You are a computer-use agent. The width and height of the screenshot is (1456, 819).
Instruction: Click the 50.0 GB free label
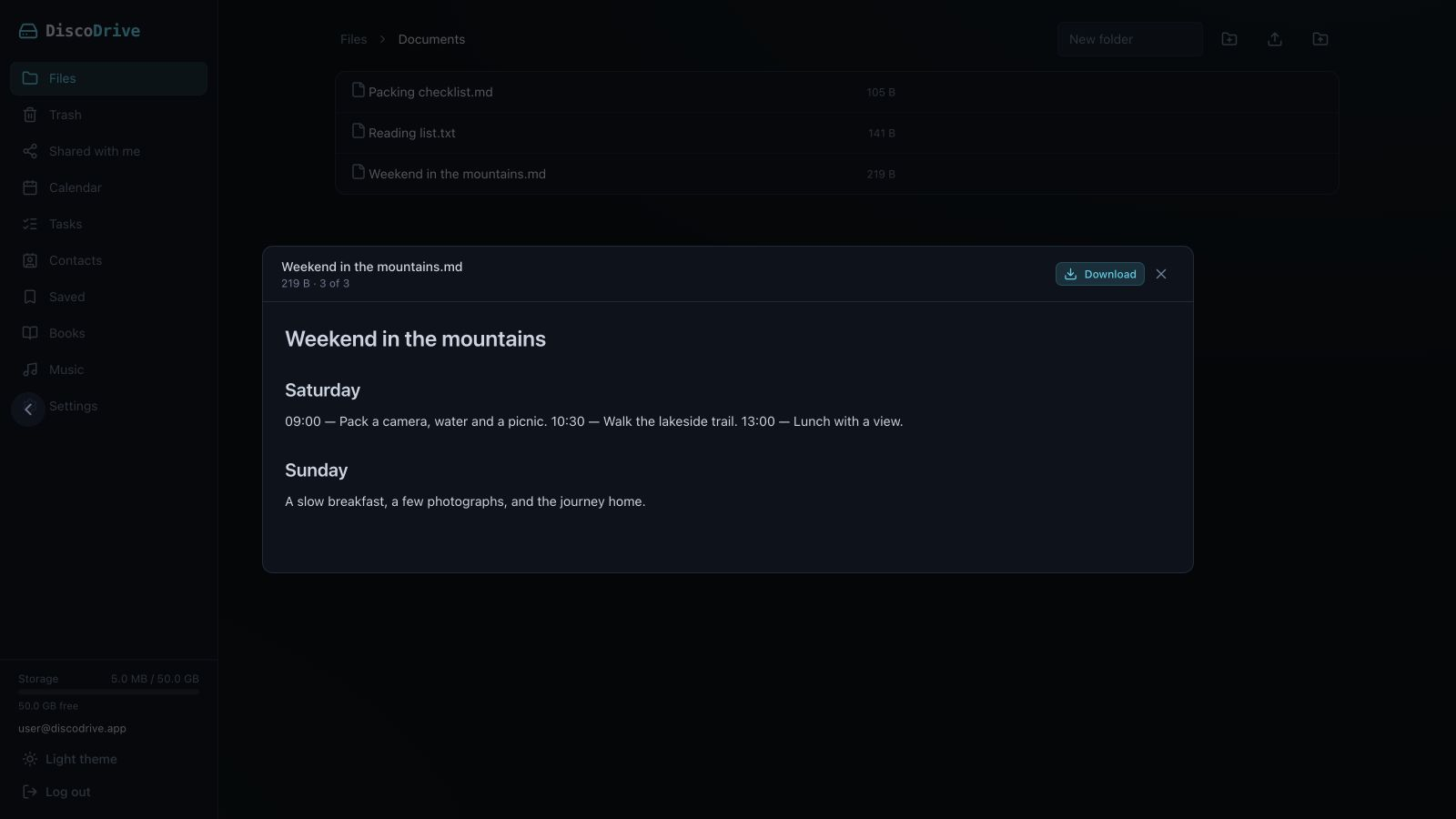[x=48, y=706]
